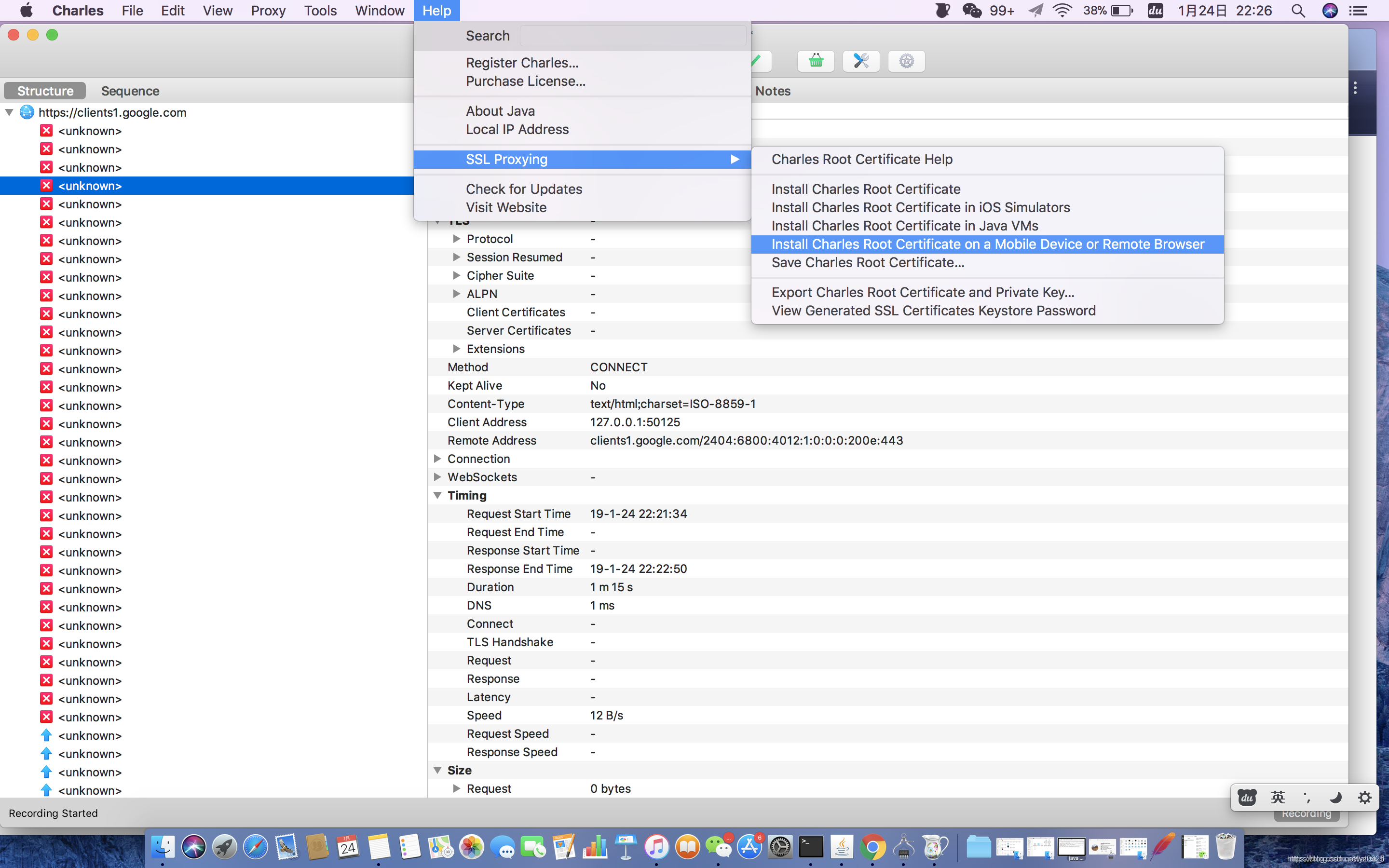
Task: Click the du Baidu input method icon
Action: click(x=1247, y=798)
